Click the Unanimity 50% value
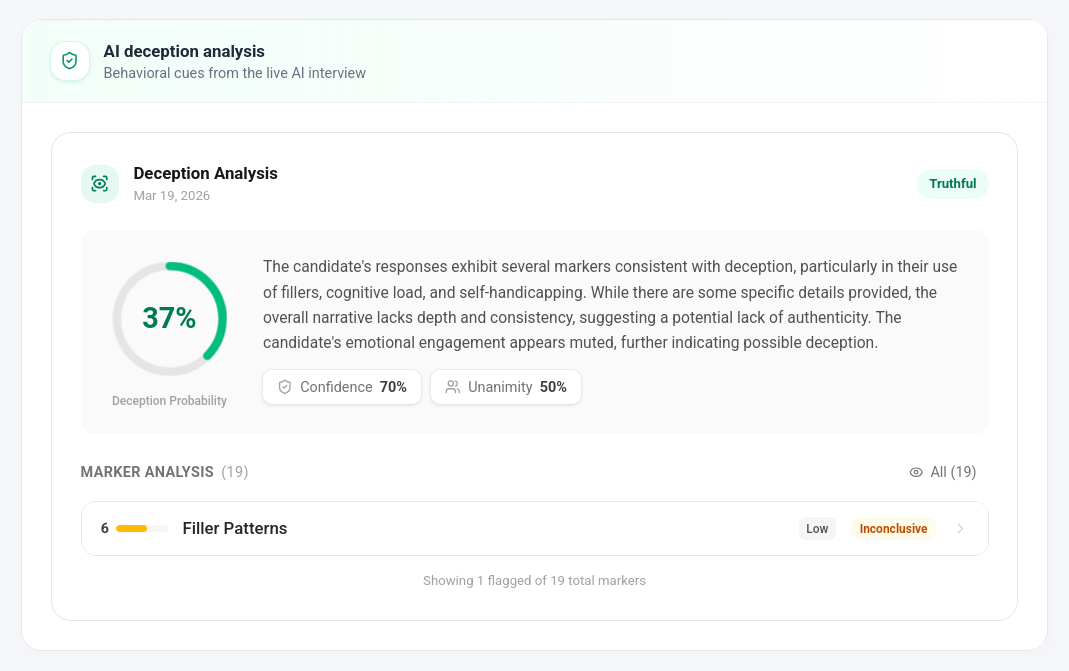Viewport: 1069px width, 671px height. pyautogui.click(x=553, y=387)
